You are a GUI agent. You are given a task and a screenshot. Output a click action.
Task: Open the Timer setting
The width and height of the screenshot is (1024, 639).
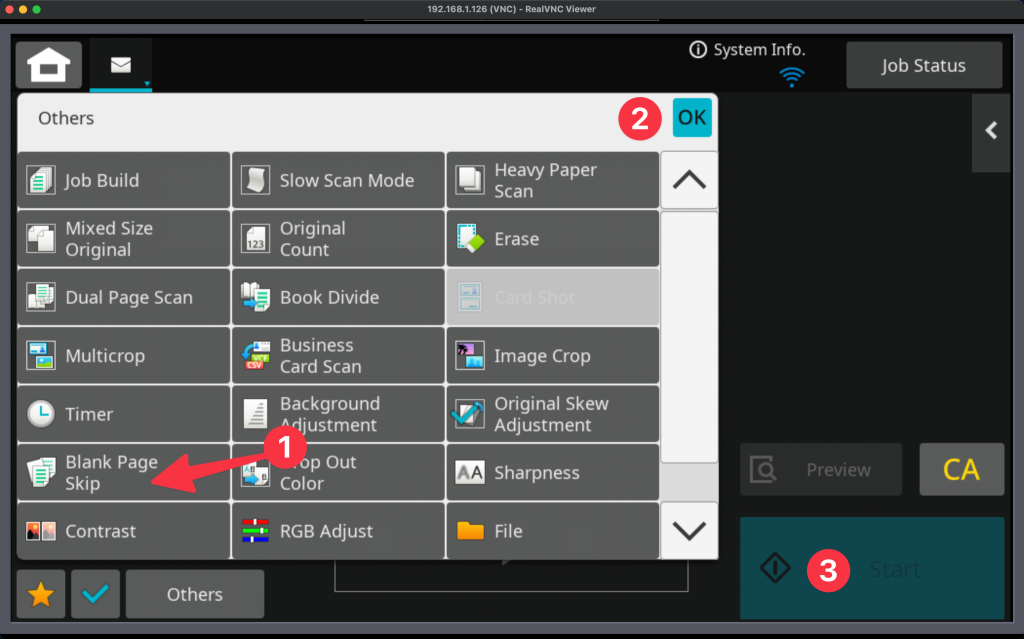[x=124, y=414]
